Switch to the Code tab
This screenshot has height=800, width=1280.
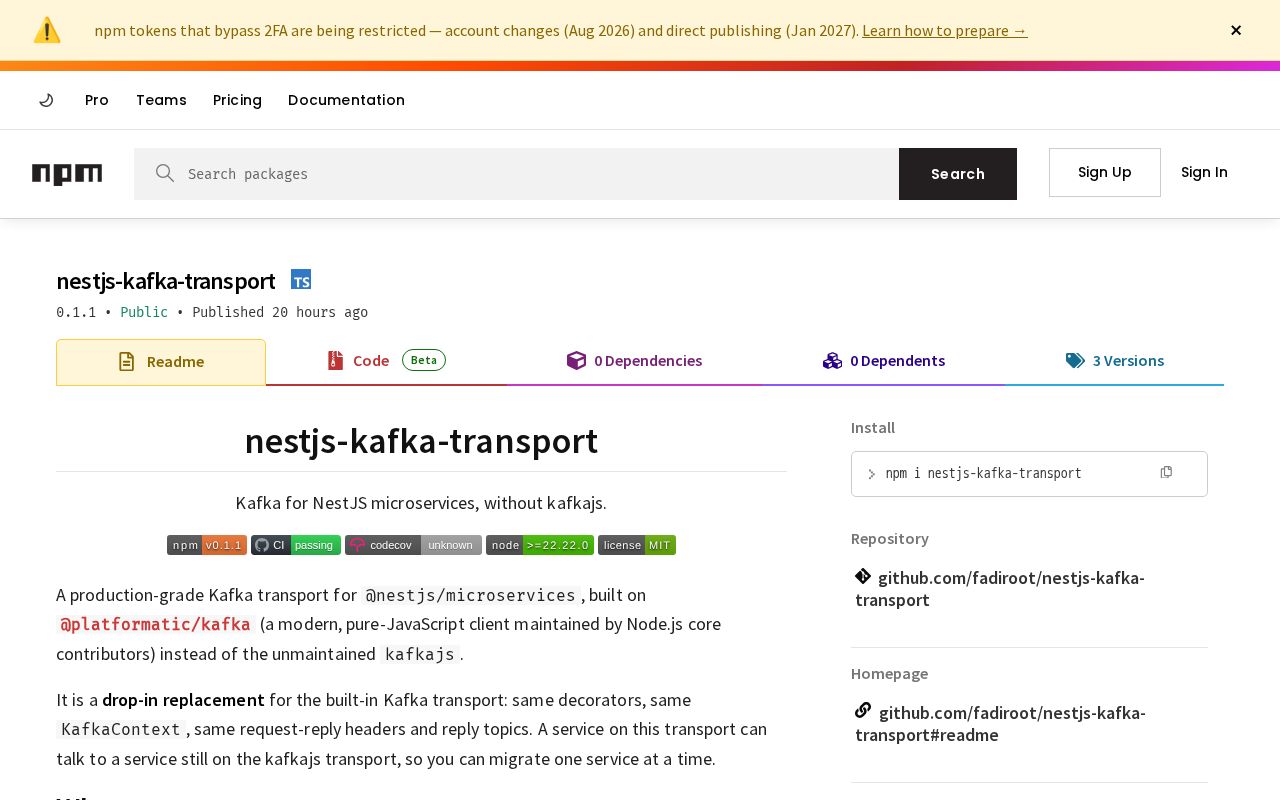pyautogui.click(x=386, y=361)
